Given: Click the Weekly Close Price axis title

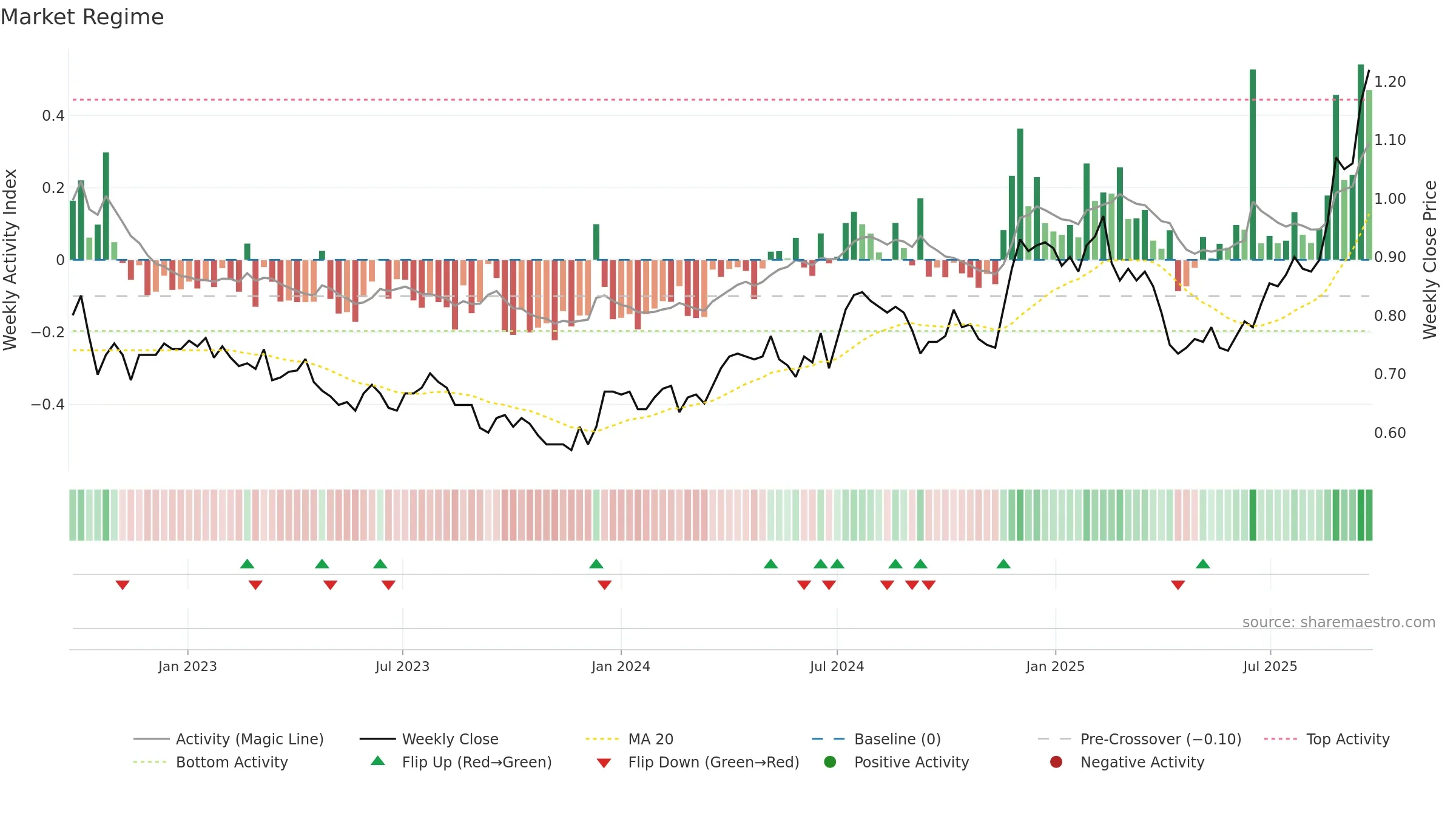Looking at the screenshot, I should pos(1430,260).
